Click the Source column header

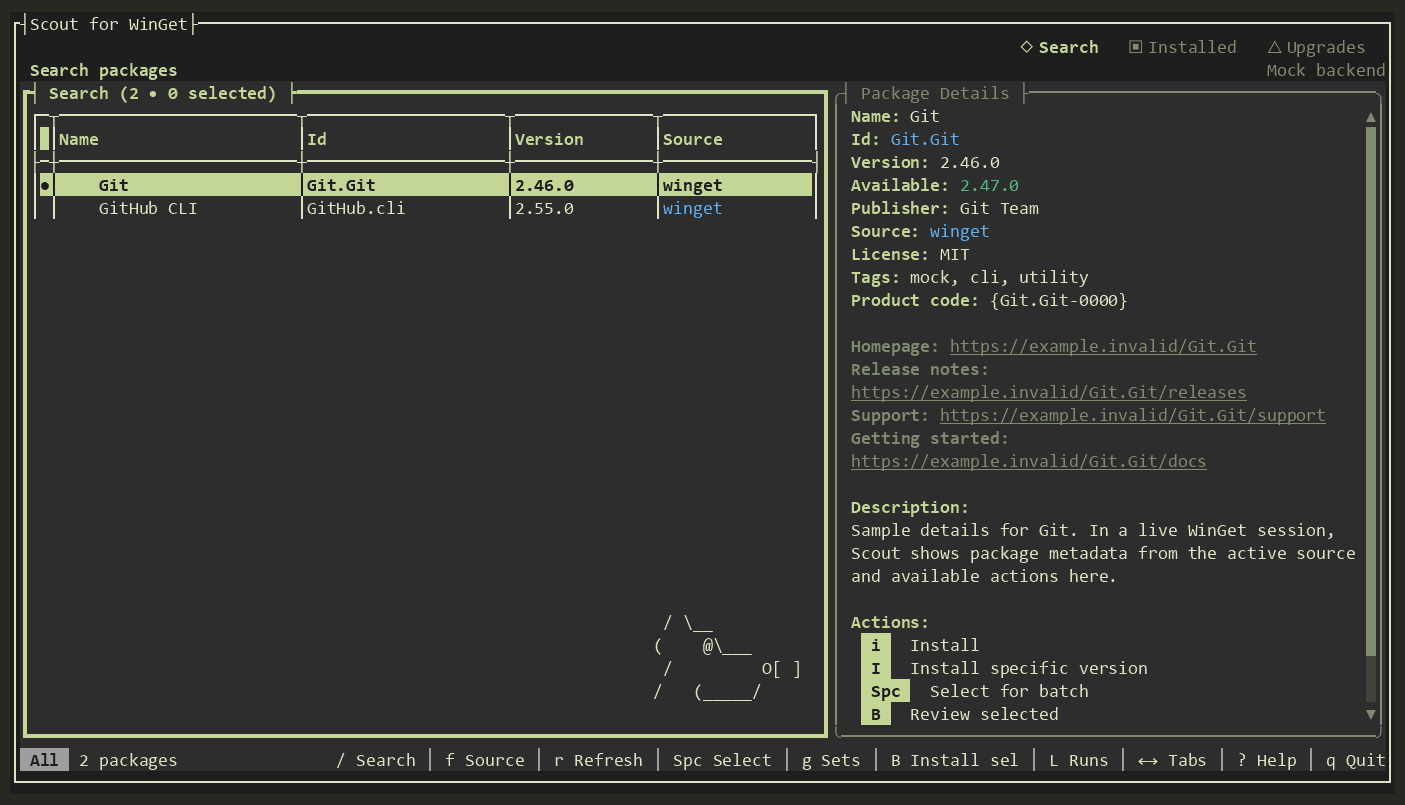click(x=692, y=139)
